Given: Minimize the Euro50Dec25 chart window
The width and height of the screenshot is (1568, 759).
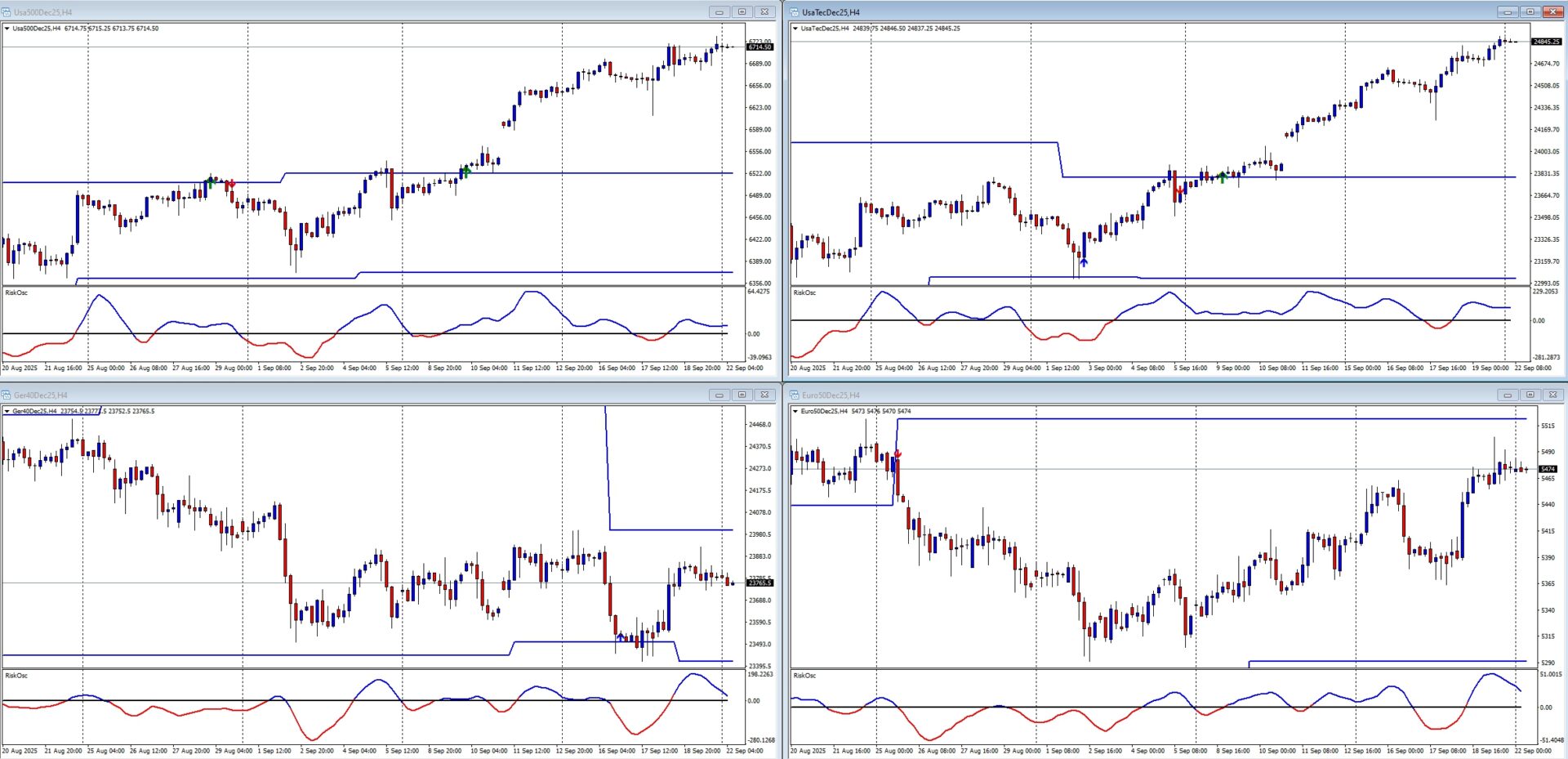Looking at the screenshot, I should (1508, 395).
